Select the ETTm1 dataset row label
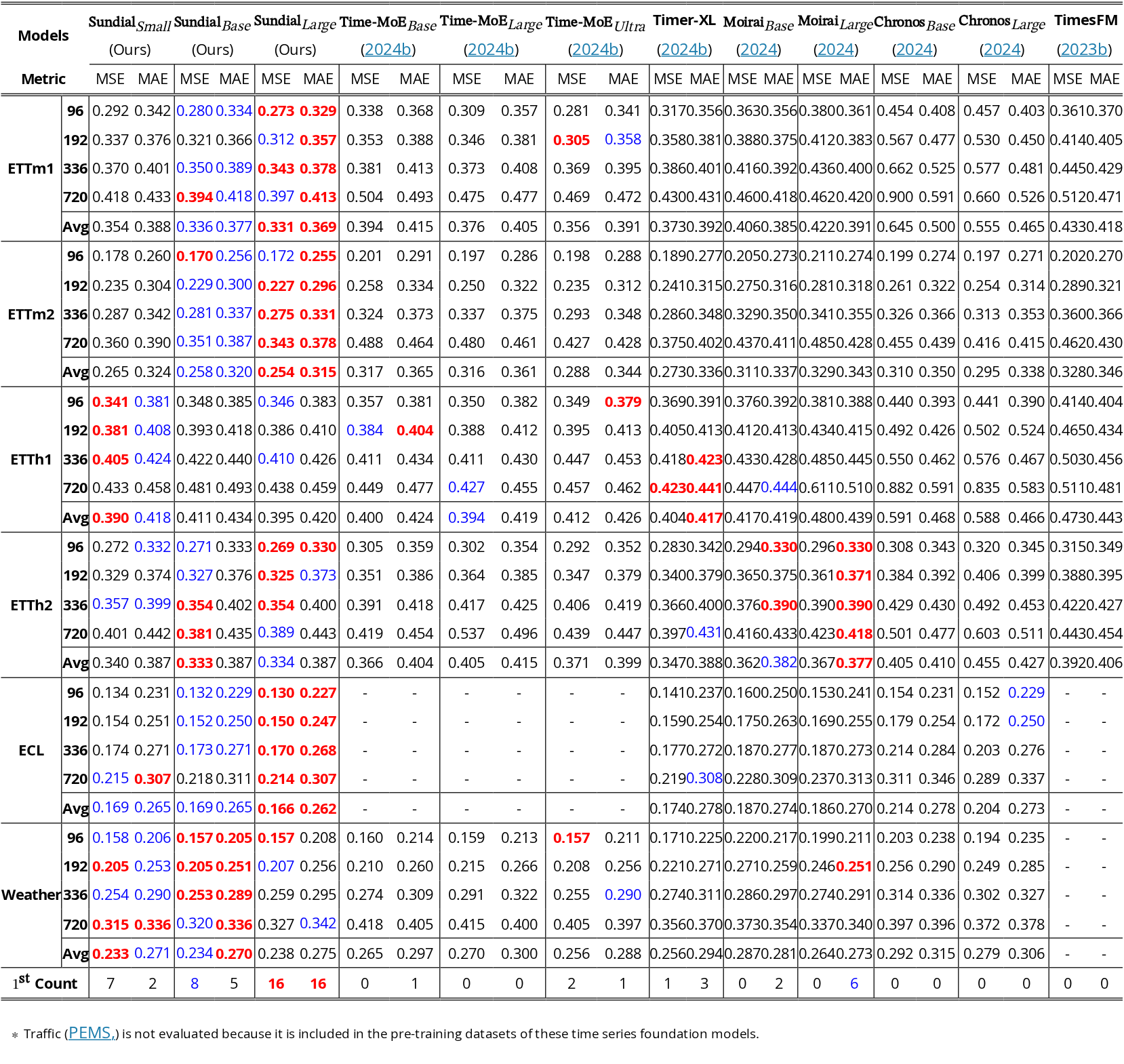Image resolution: width=1124 pixels, height=1064 pixels. point(31,169)
